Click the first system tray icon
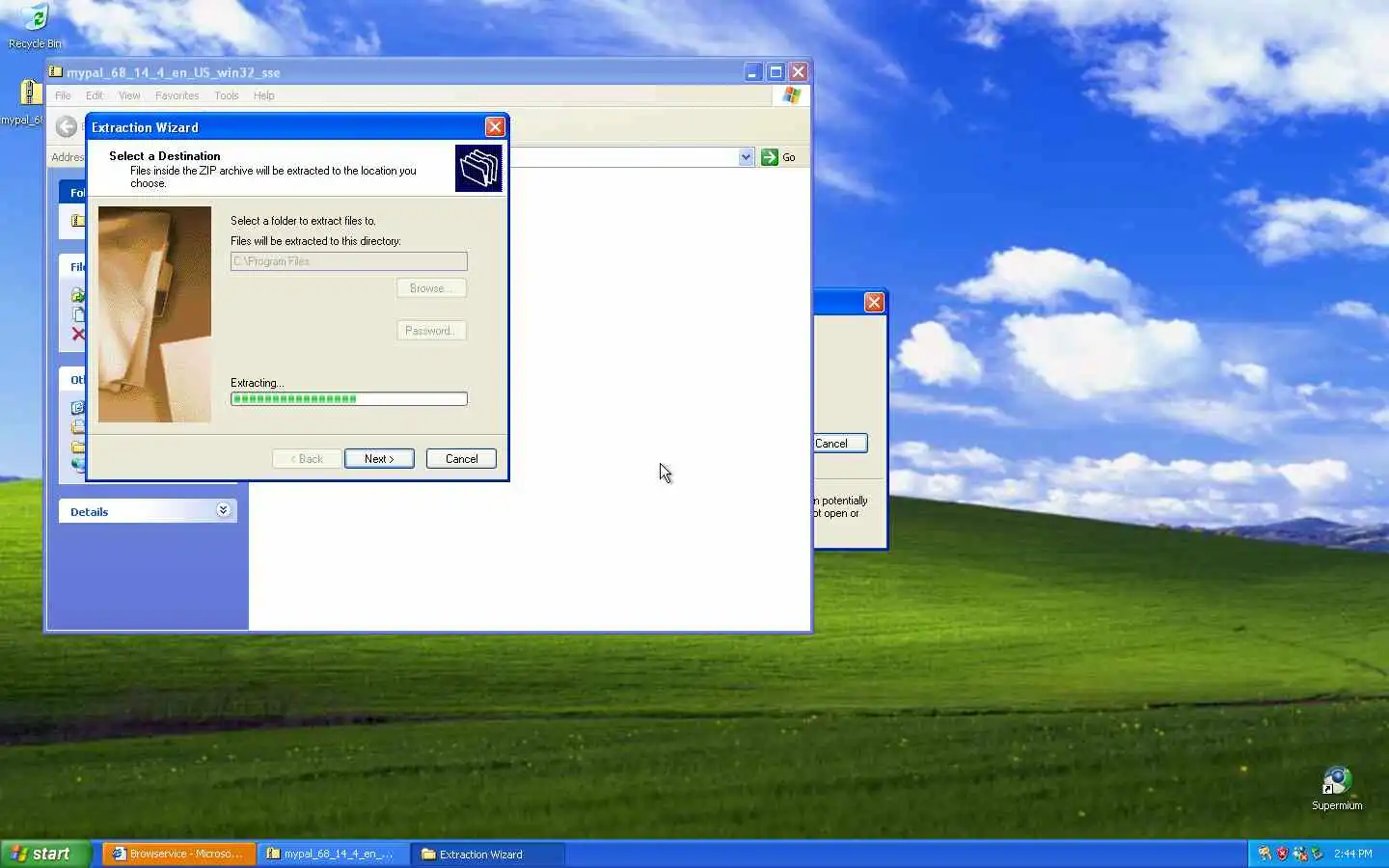The width and height of the screenshot is (1389, 868). (x=1265, y=854)
